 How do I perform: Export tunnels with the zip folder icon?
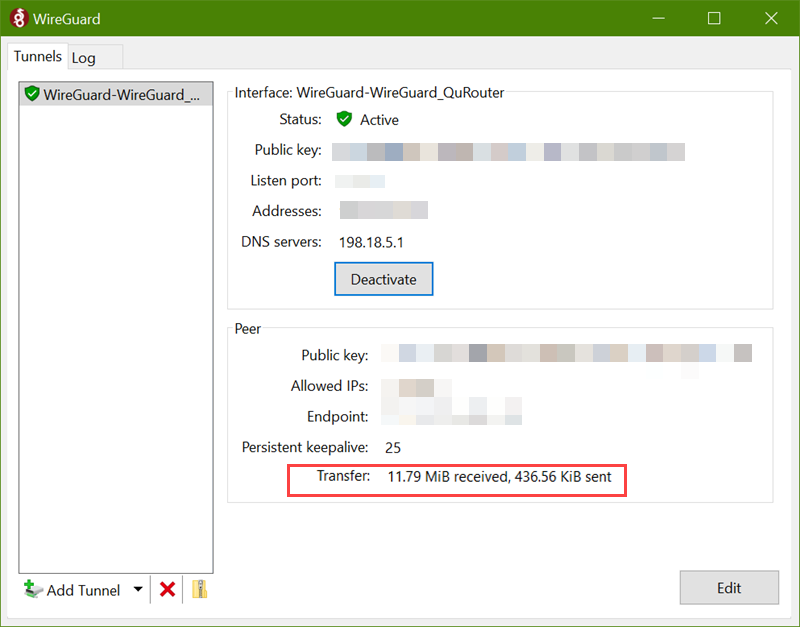[x=199, y=589]
